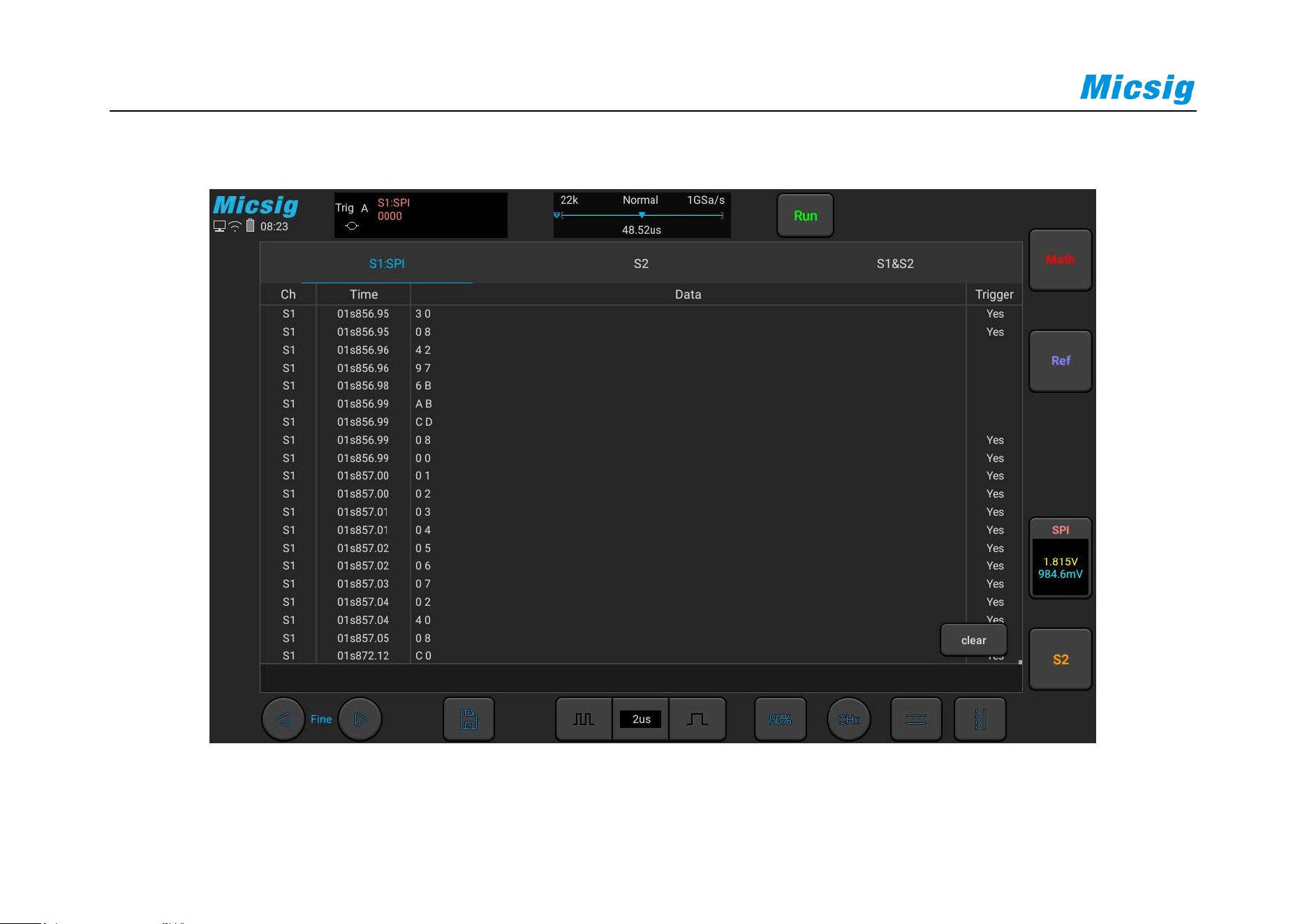This screenshot has width=1307, height=924.
Task: Clear the decoded data list
Action: [973, 640]
